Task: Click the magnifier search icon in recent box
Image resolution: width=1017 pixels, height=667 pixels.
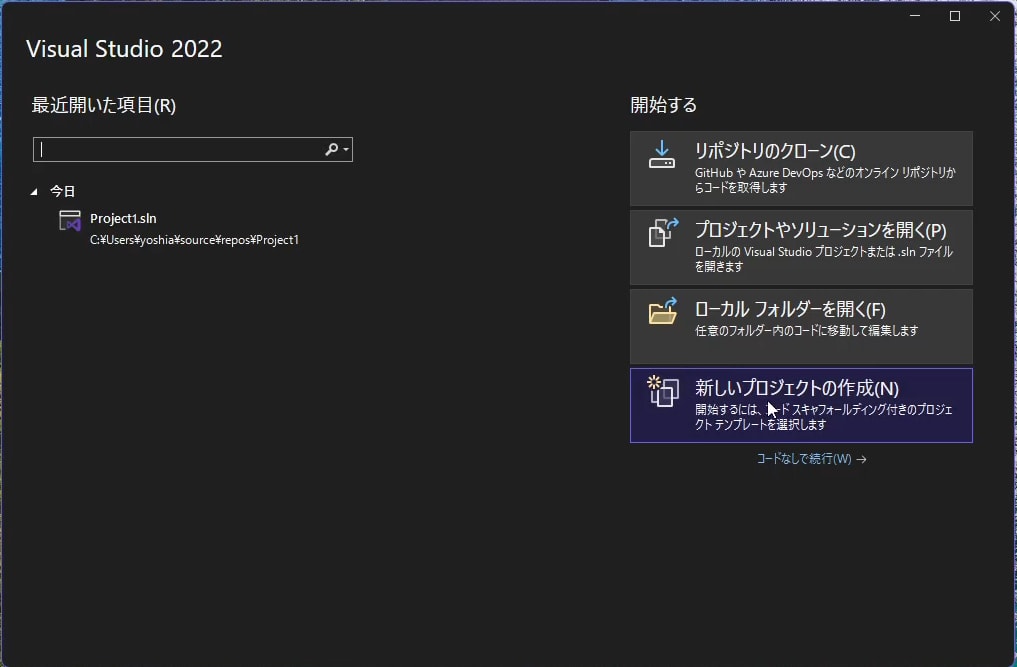Action: pyautogui.click(x=331, y=149)
